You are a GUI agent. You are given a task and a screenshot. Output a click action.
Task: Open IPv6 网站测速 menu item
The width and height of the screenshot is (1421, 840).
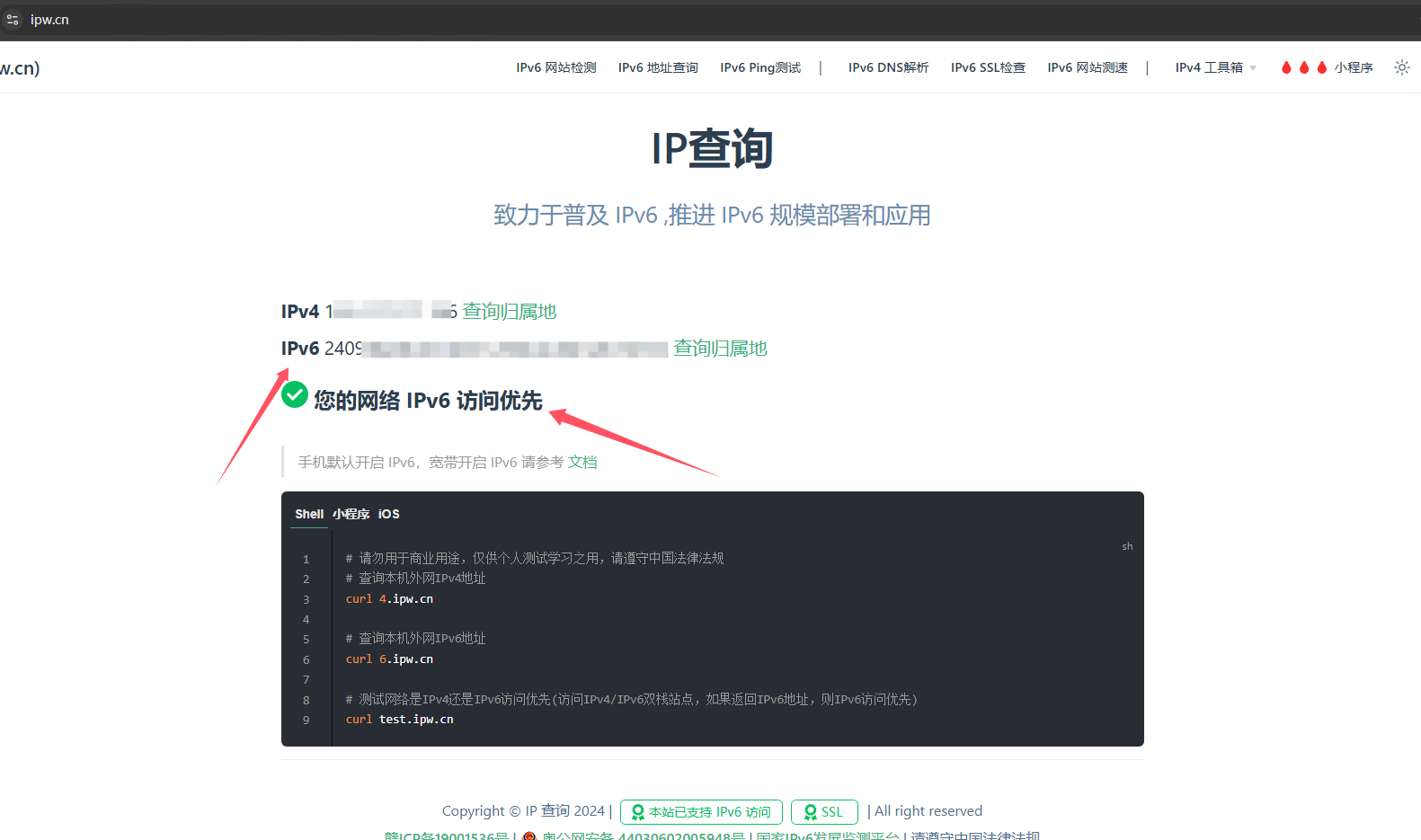point(1087,67)
